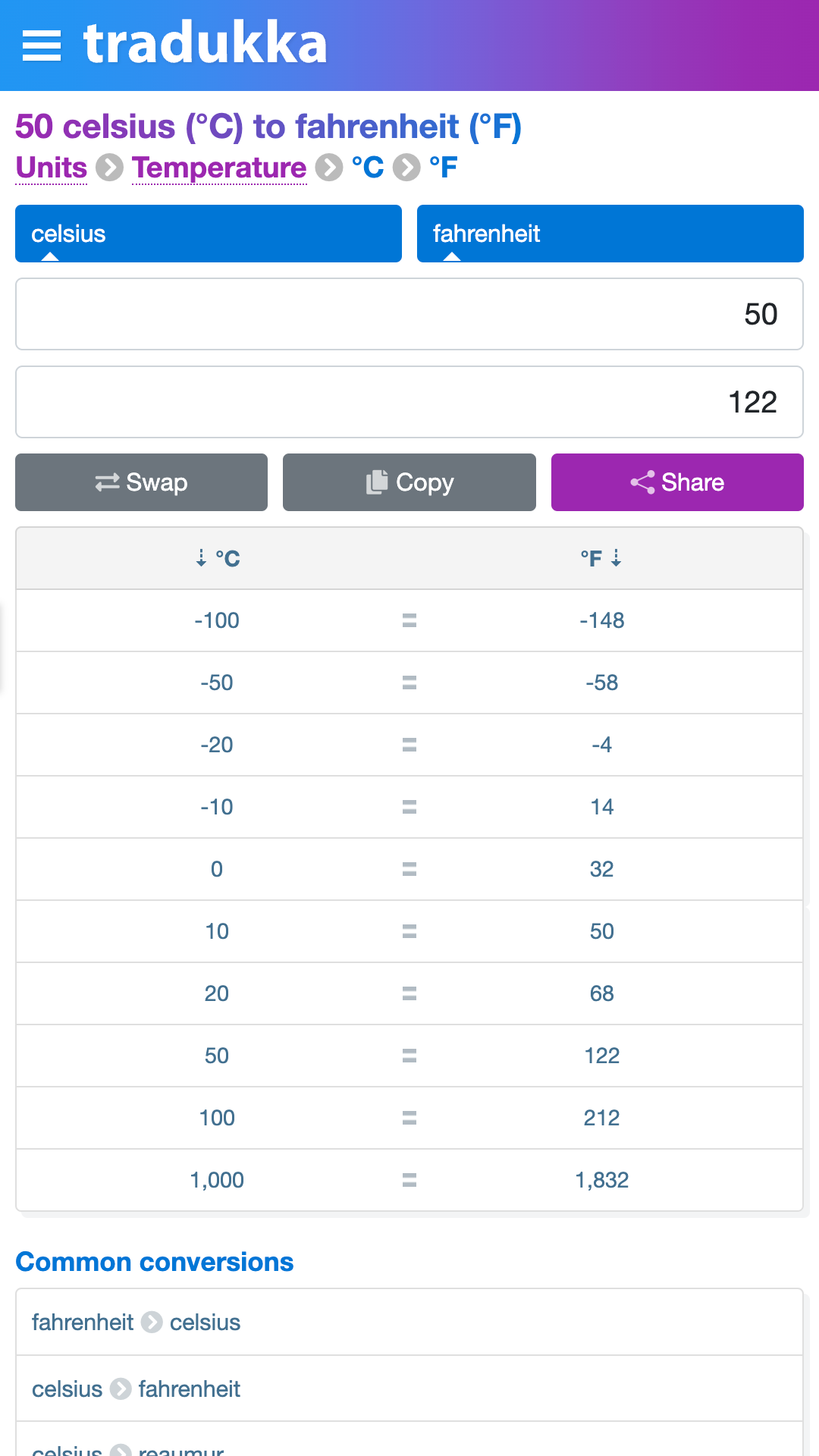Click the tradukka logo
819x1456 pixels.
tap(206, 44)
